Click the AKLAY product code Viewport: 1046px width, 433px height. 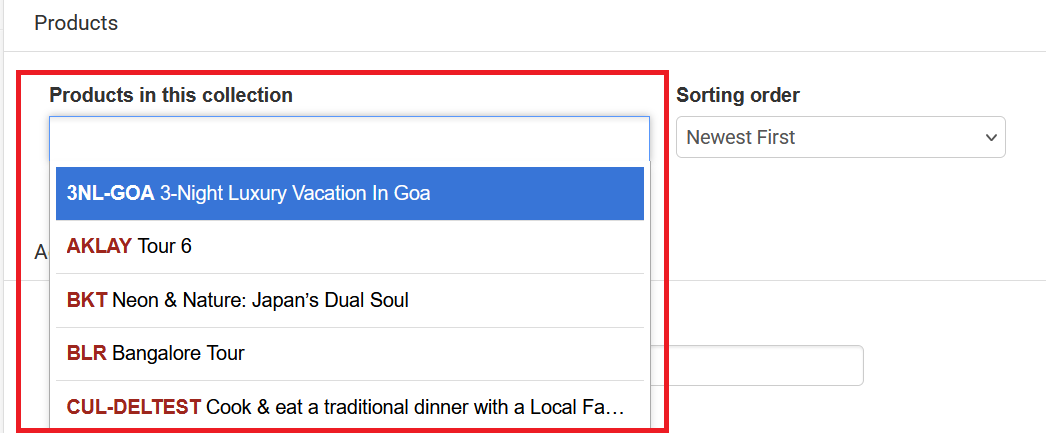tap(99, 246)
